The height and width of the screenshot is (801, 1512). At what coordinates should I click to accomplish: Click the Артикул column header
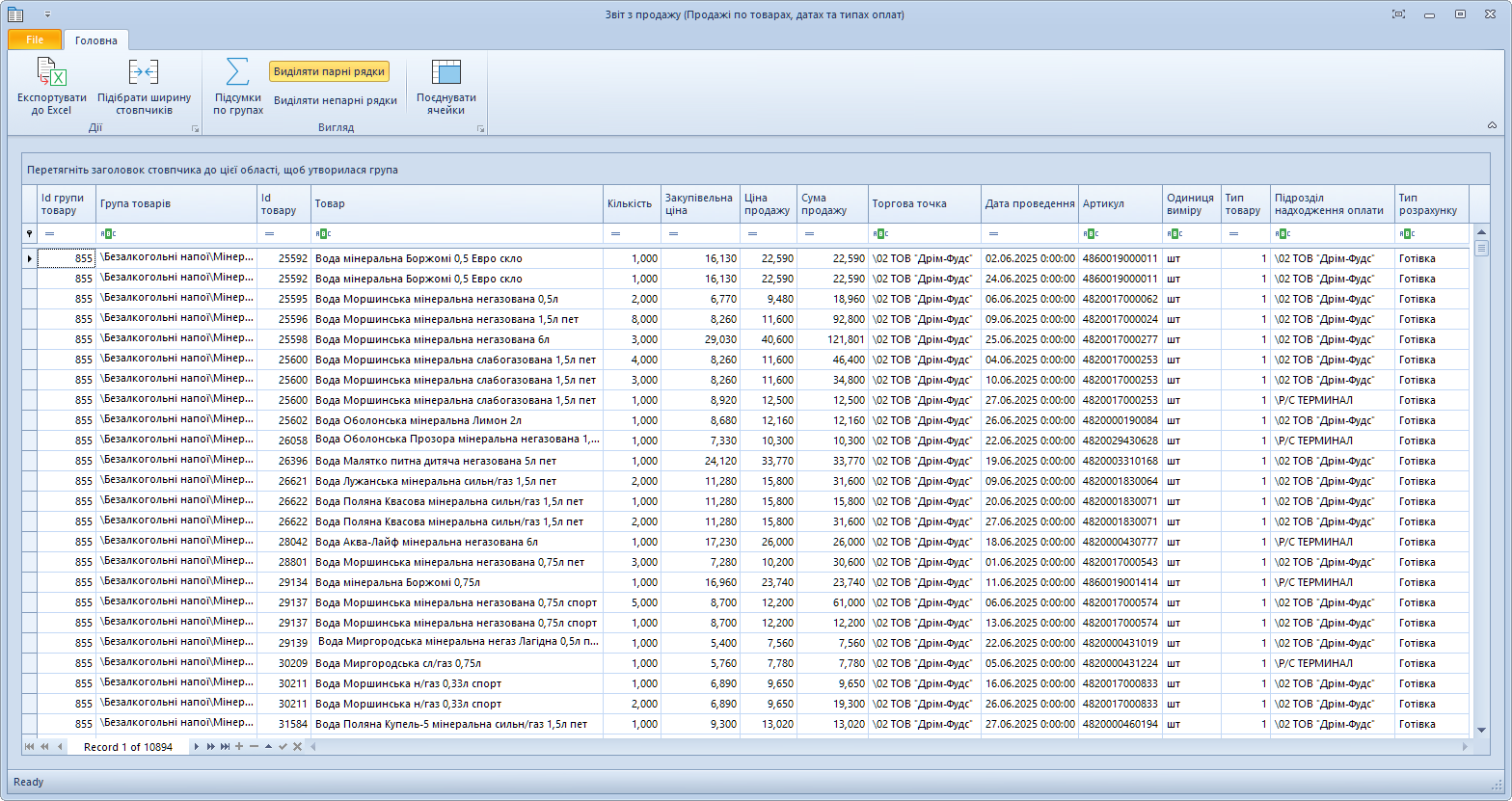1120,204
